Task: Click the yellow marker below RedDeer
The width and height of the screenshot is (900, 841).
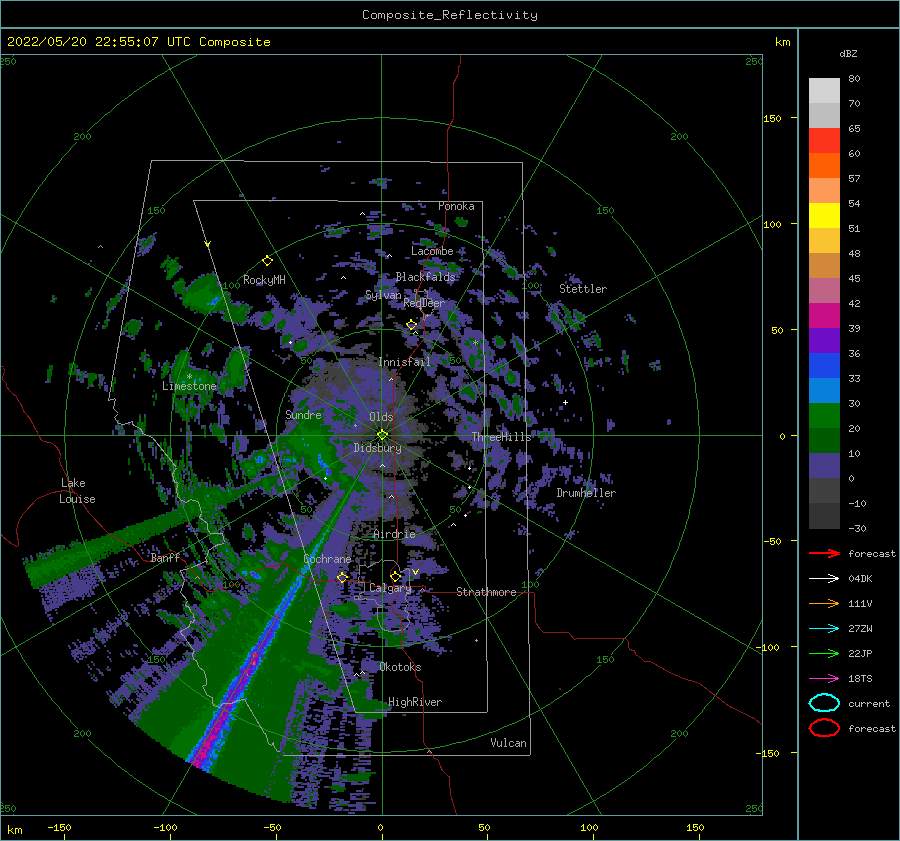Action: [412, 325]
